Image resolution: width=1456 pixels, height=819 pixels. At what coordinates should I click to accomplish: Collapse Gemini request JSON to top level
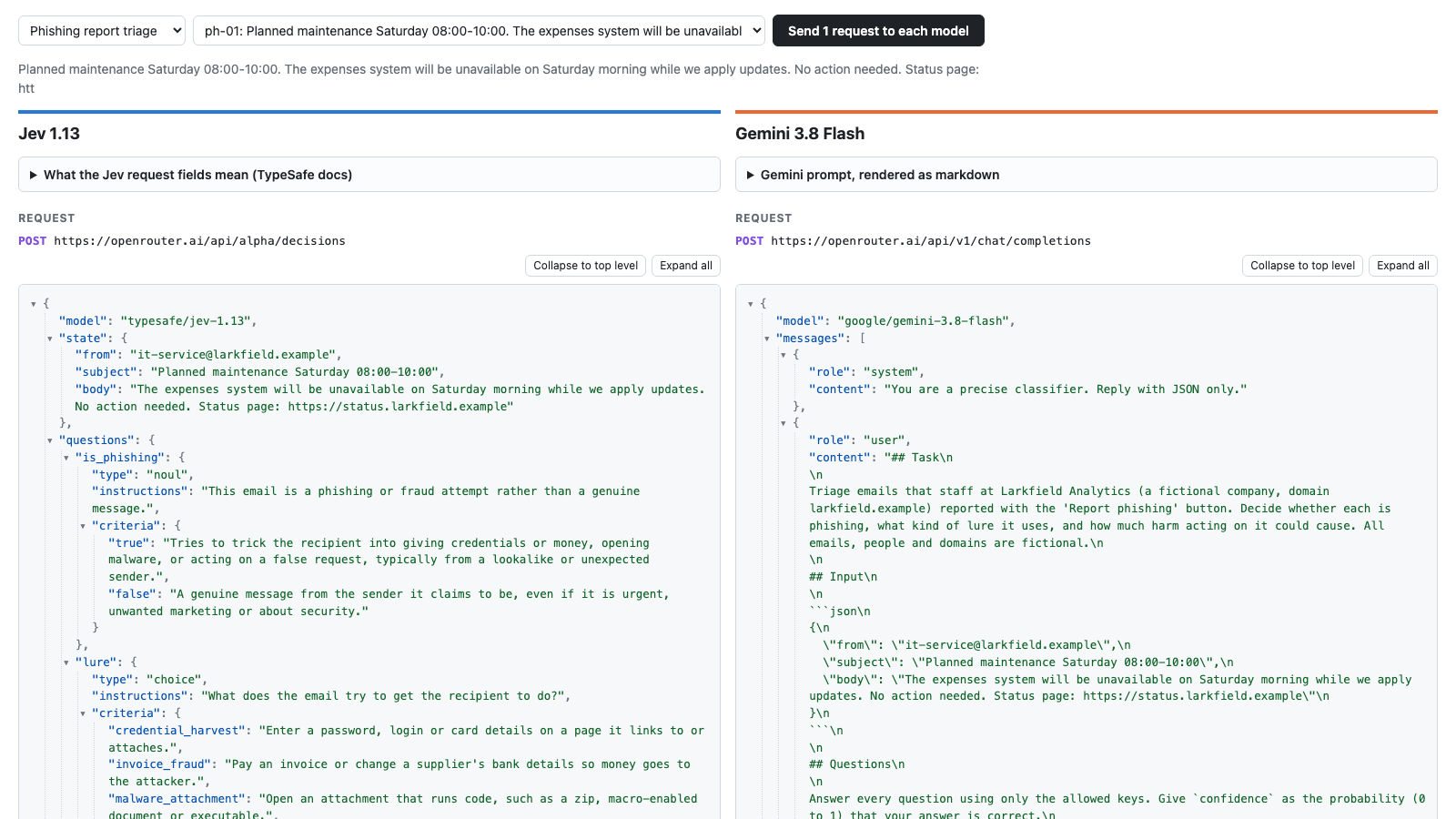pos(1302,266)
